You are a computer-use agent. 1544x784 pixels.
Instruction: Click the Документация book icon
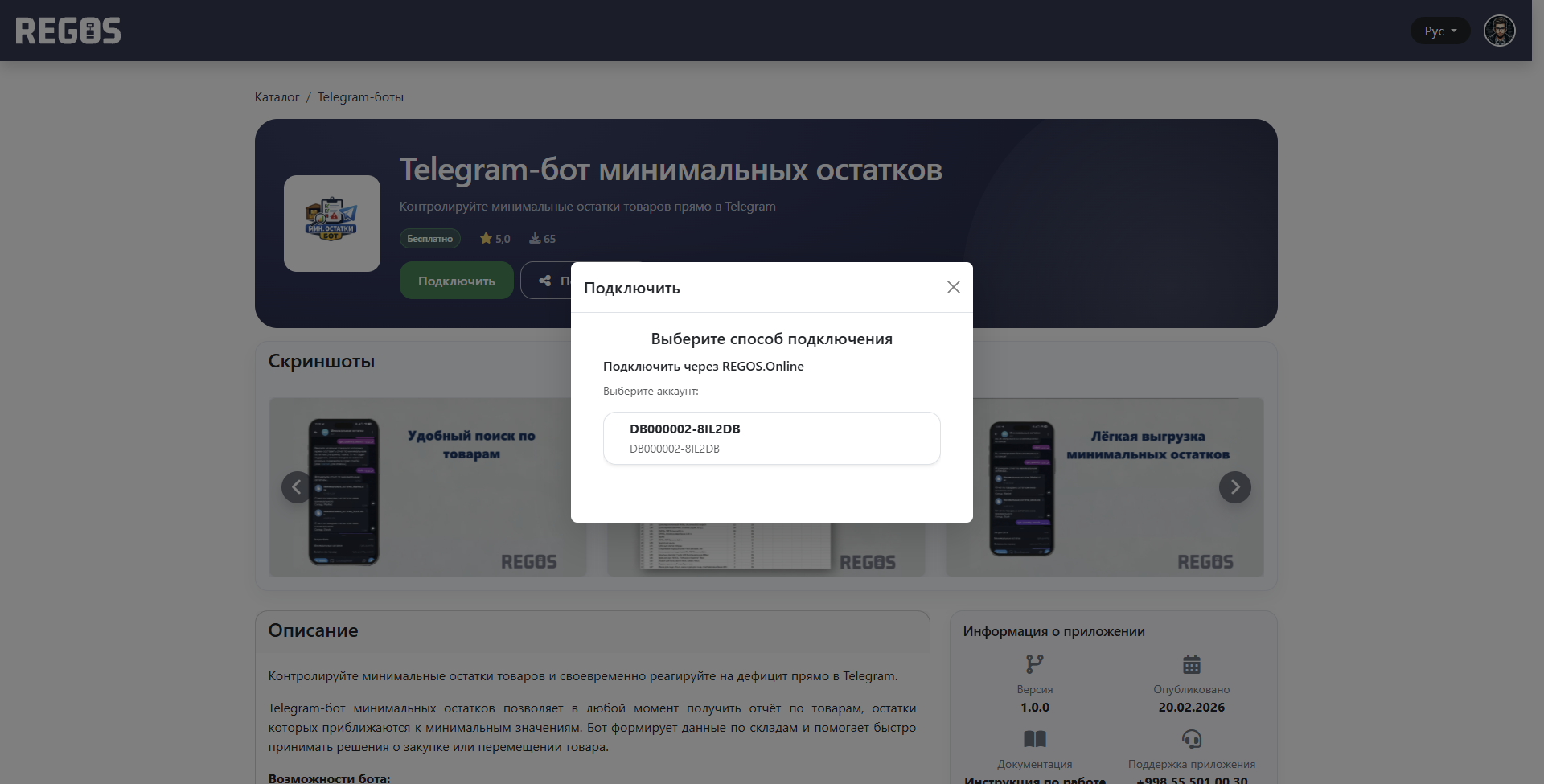[x=1034, y=739]
